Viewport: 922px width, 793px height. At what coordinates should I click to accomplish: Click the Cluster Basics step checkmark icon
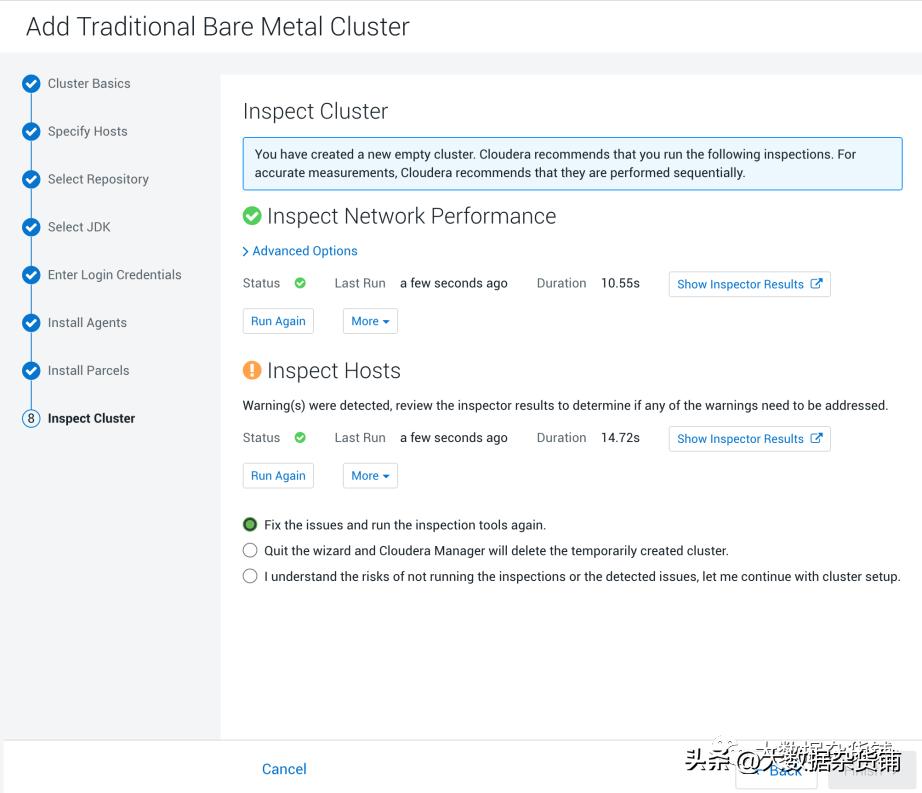[x=31, y=84]
